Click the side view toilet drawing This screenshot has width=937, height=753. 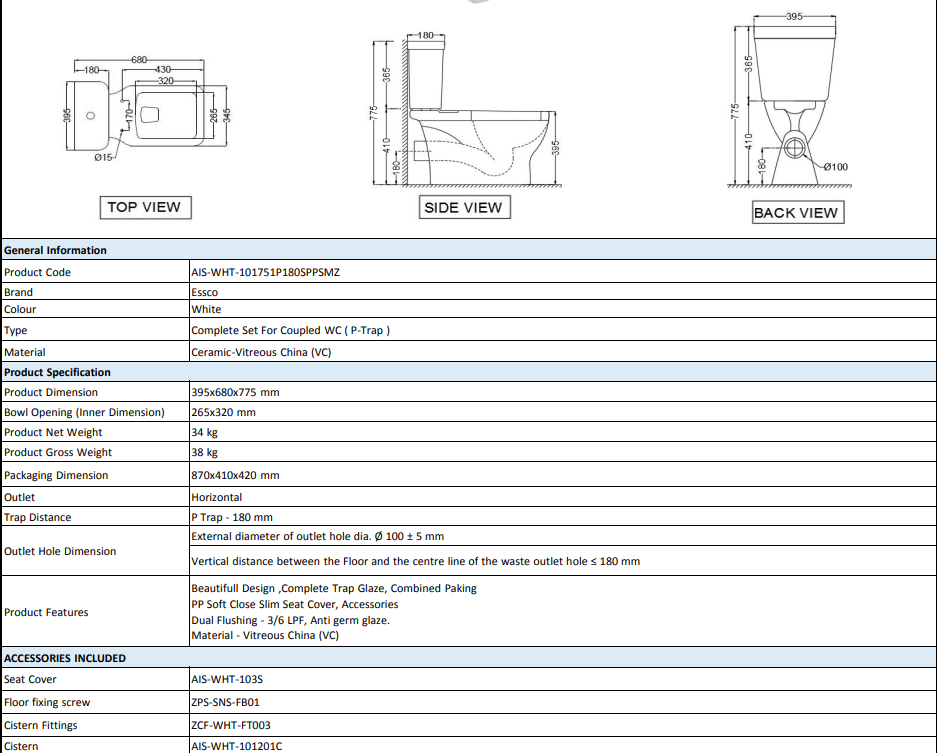[x=466, y=110]
